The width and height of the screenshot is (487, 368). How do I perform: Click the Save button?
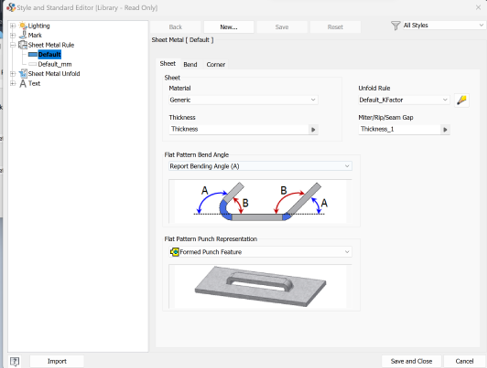(x=282, y=27)
